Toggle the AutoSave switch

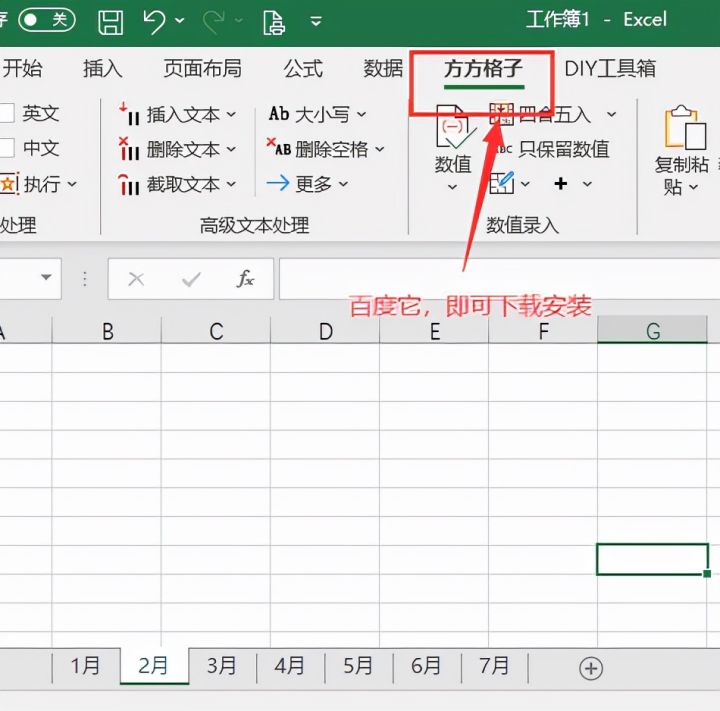point(47,20)
